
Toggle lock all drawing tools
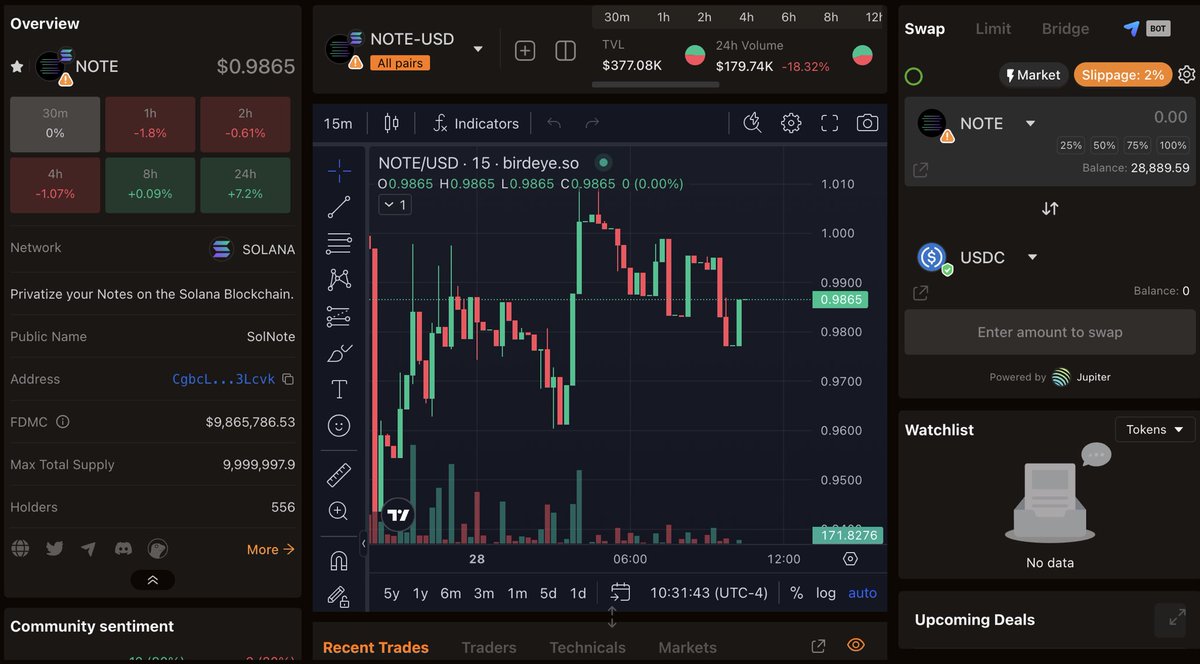(x=339, y=596)
